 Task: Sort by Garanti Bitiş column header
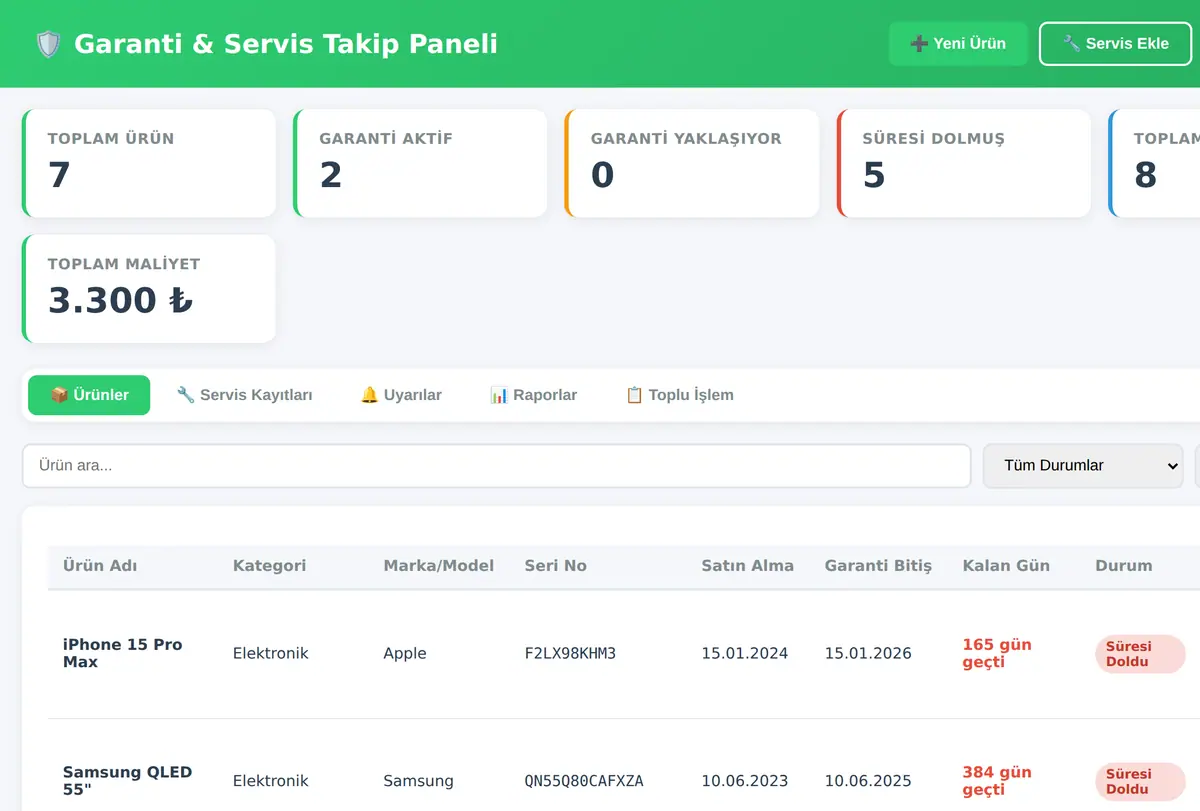[878, 566]
